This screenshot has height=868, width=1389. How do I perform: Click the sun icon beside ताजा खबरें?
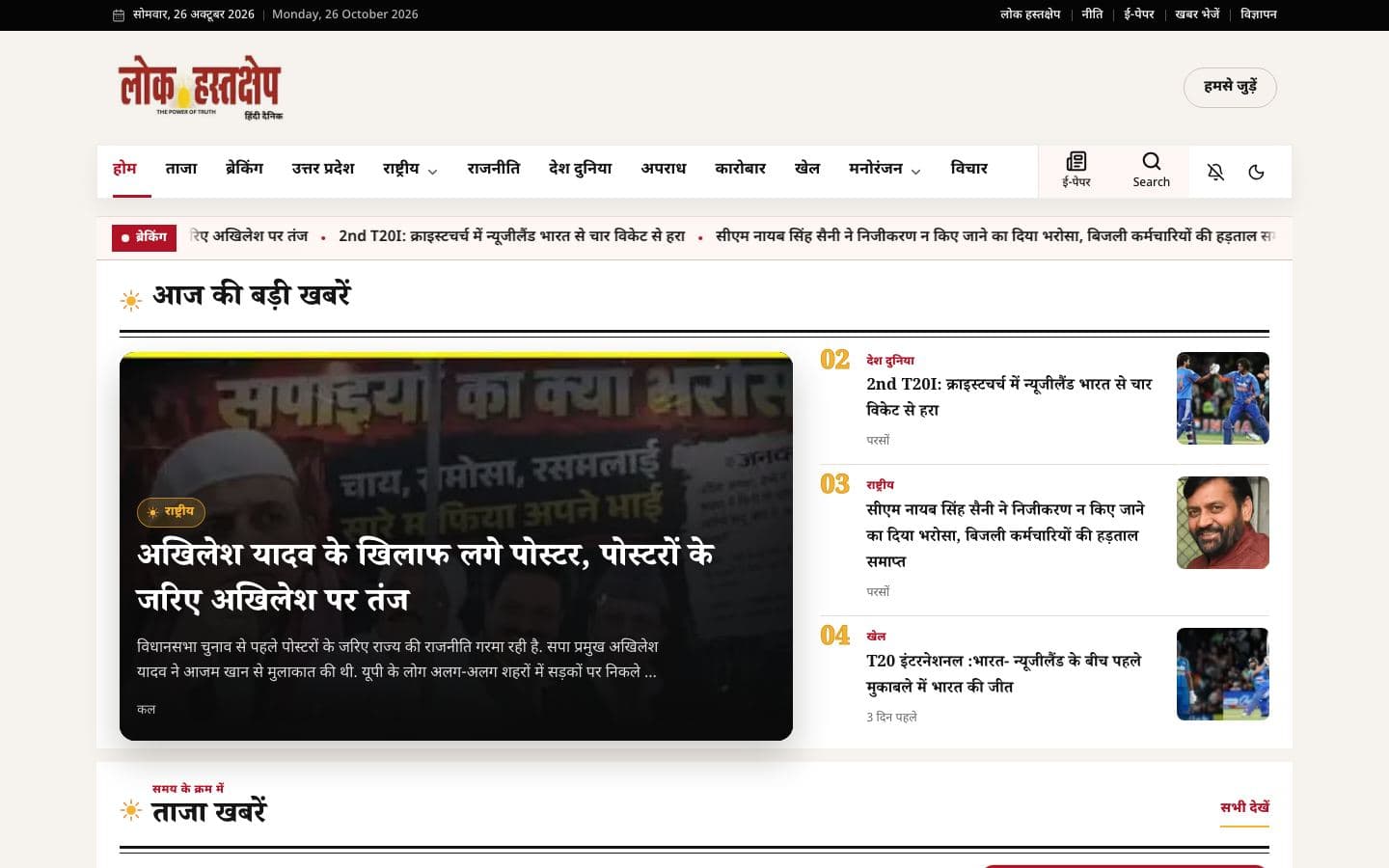[131, 810]
